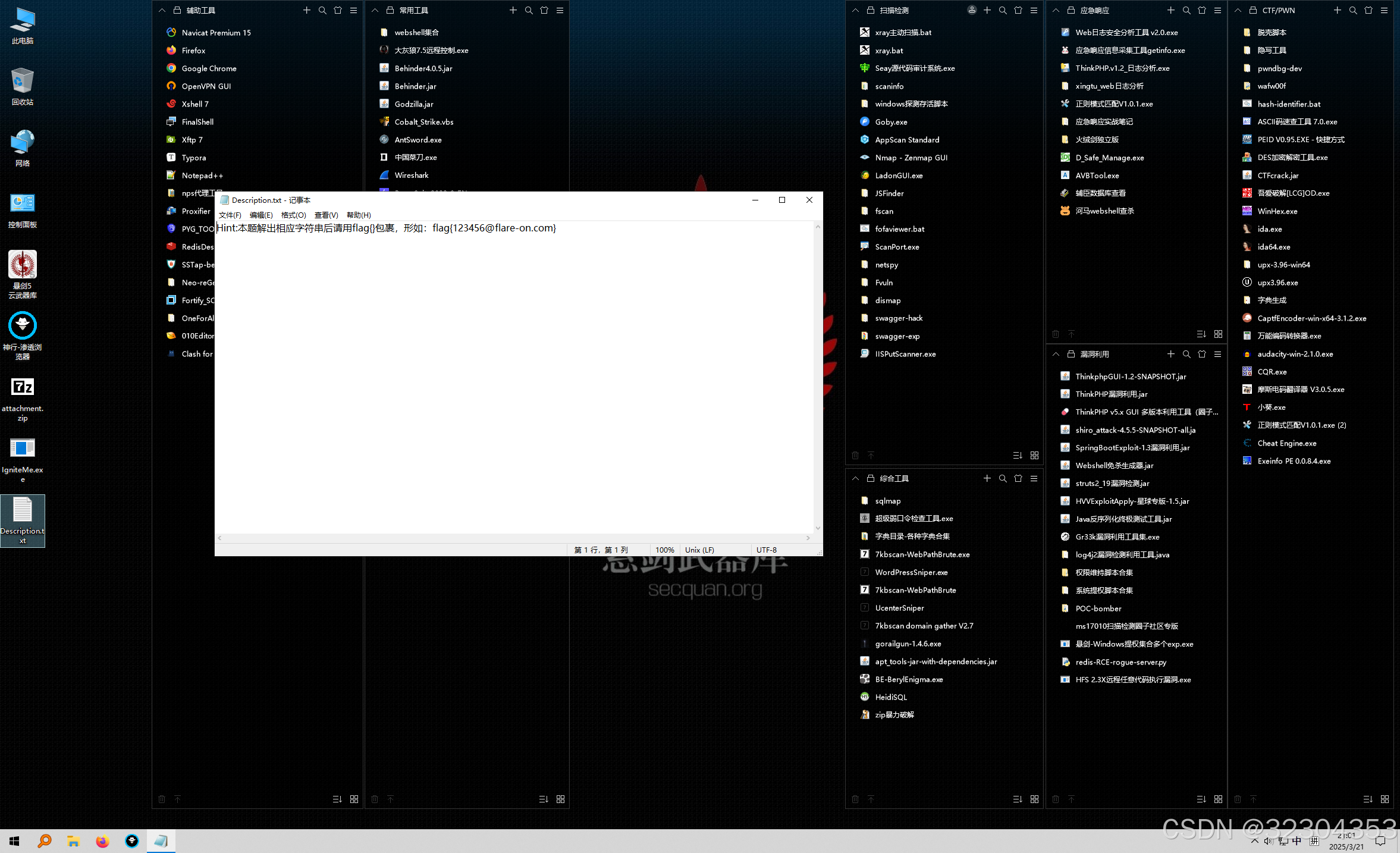Click Notepad's horizontal scrollbar right arrow
The image size is (1400, 853).
[808, 538]
